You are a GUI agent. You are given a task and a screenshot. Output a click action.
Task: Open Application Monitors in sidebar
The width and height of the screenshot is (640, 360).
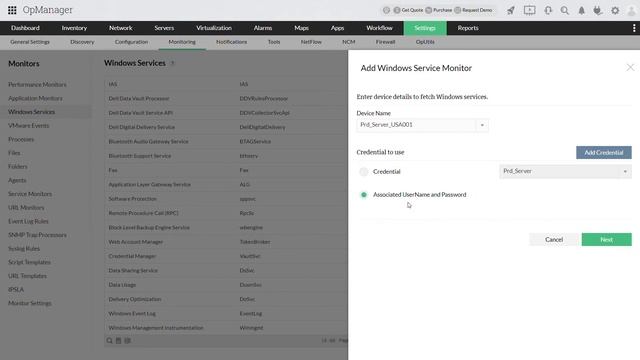click(x=36, y=98)
